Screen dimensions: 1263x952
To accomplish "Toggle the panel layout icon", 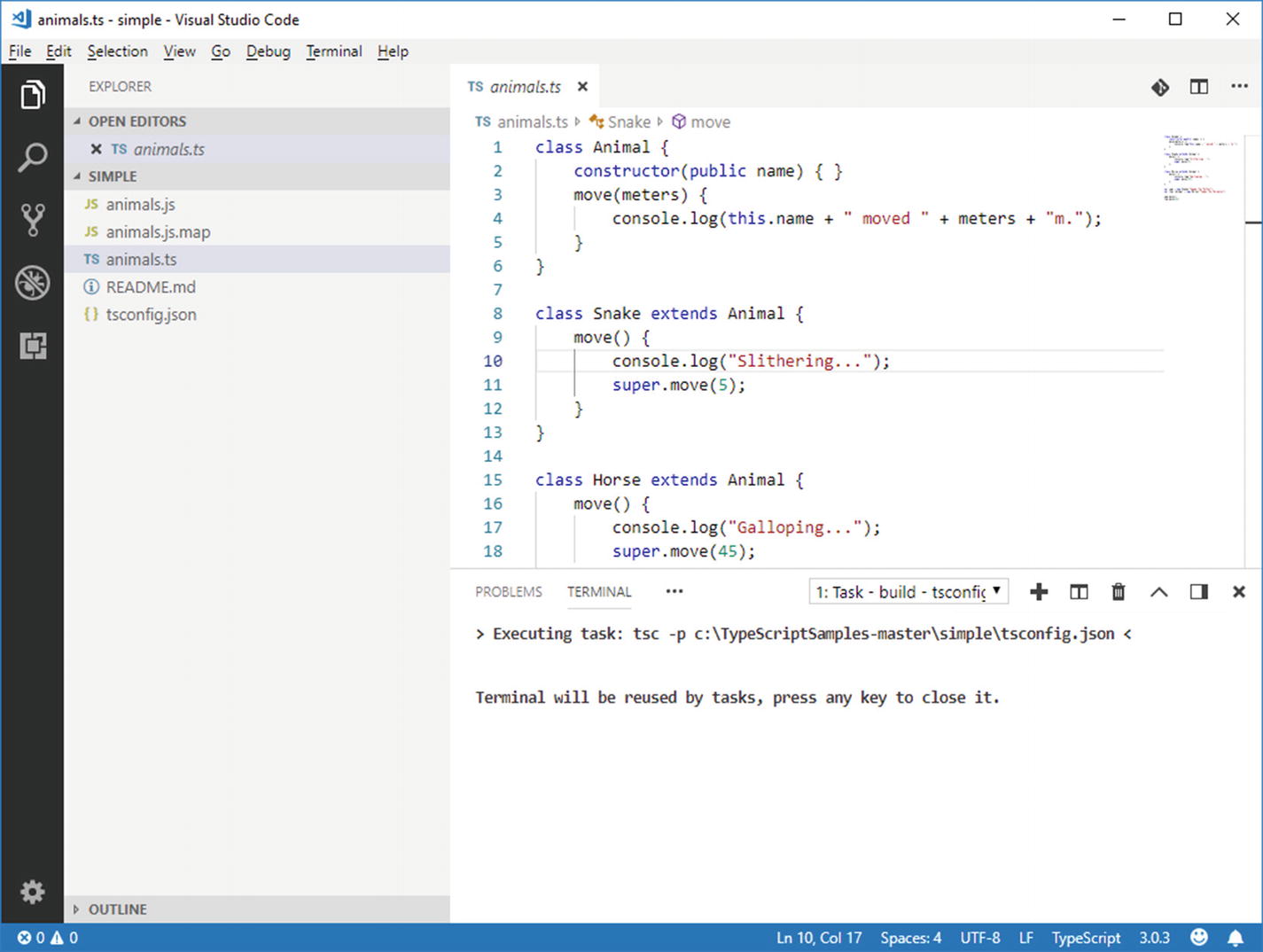I will 1198,591.
